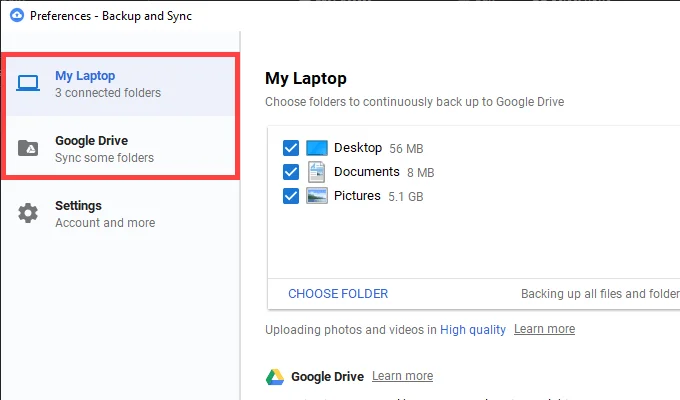Click the Desktop folder name label

358,148
